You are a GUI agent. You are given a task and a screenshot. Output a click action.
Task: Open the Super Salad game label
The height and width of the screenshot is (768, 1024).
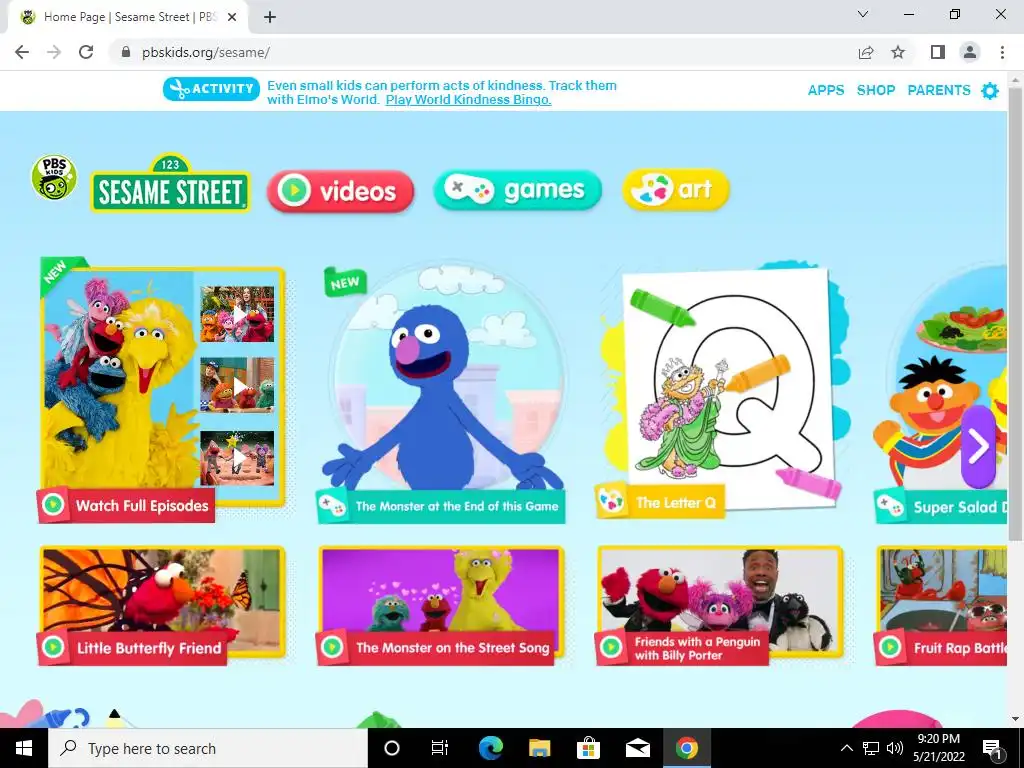940,507
